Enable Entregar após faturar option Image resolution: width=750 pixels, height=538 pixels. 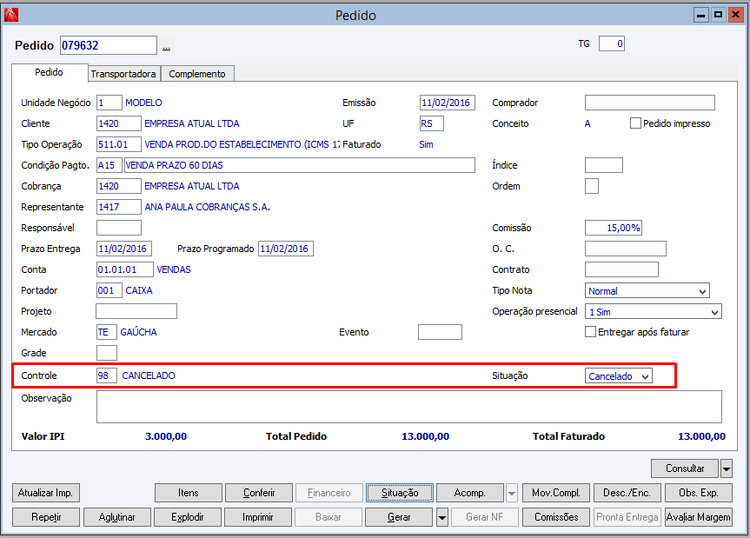click(591, 332)
